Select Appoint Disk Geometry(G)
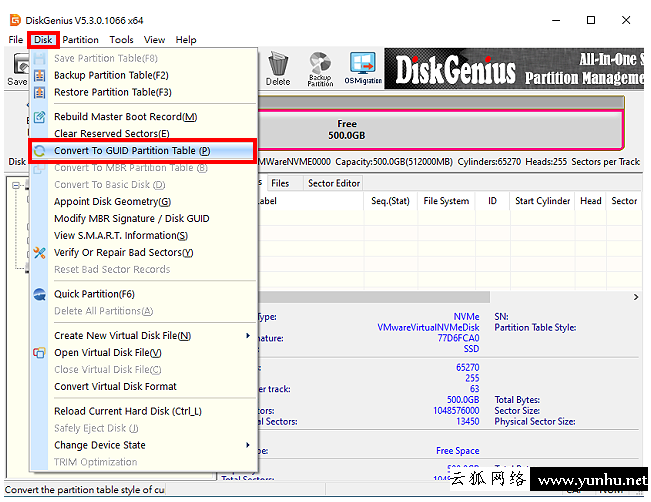 coord(113,201)
